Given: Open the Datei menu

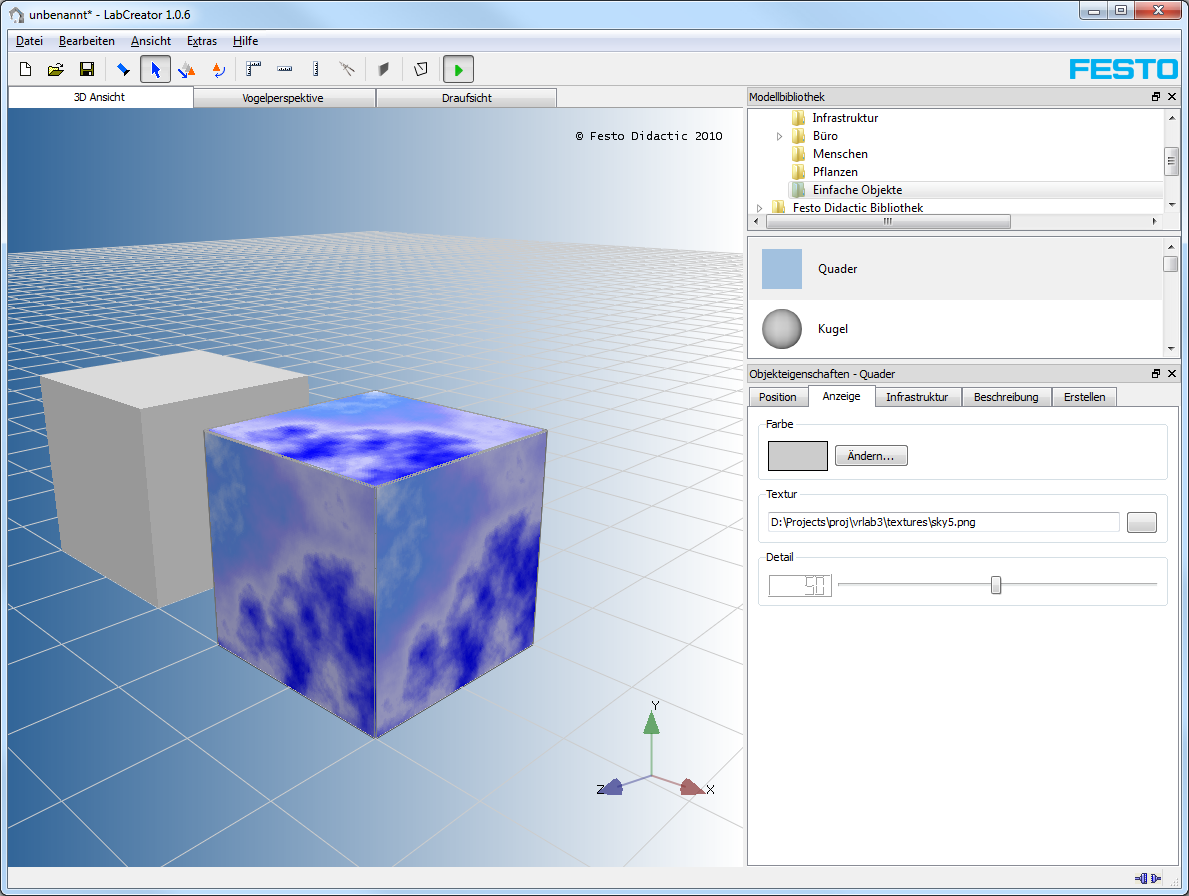Looking at the screenshot, I should point(30,41).
